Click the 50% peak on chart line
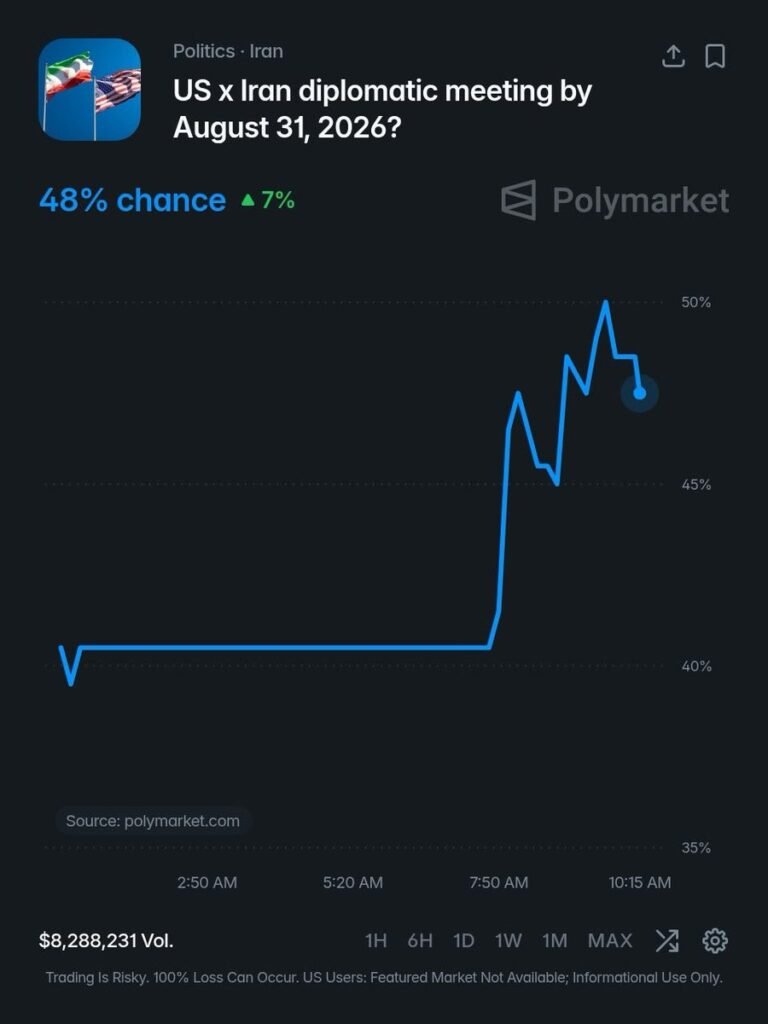 pyautogui.click(x=606, y=302)
